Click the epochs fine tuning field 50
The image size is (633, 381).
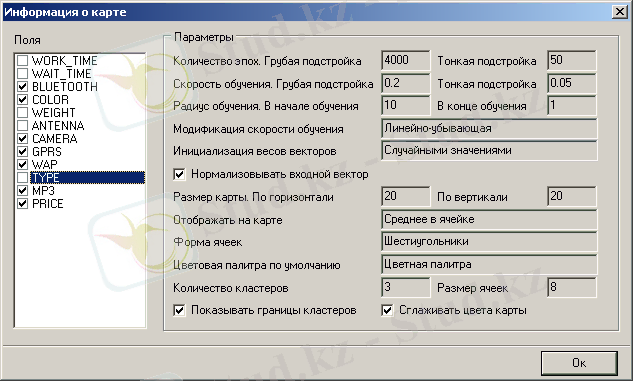click(x=572, y=61)
